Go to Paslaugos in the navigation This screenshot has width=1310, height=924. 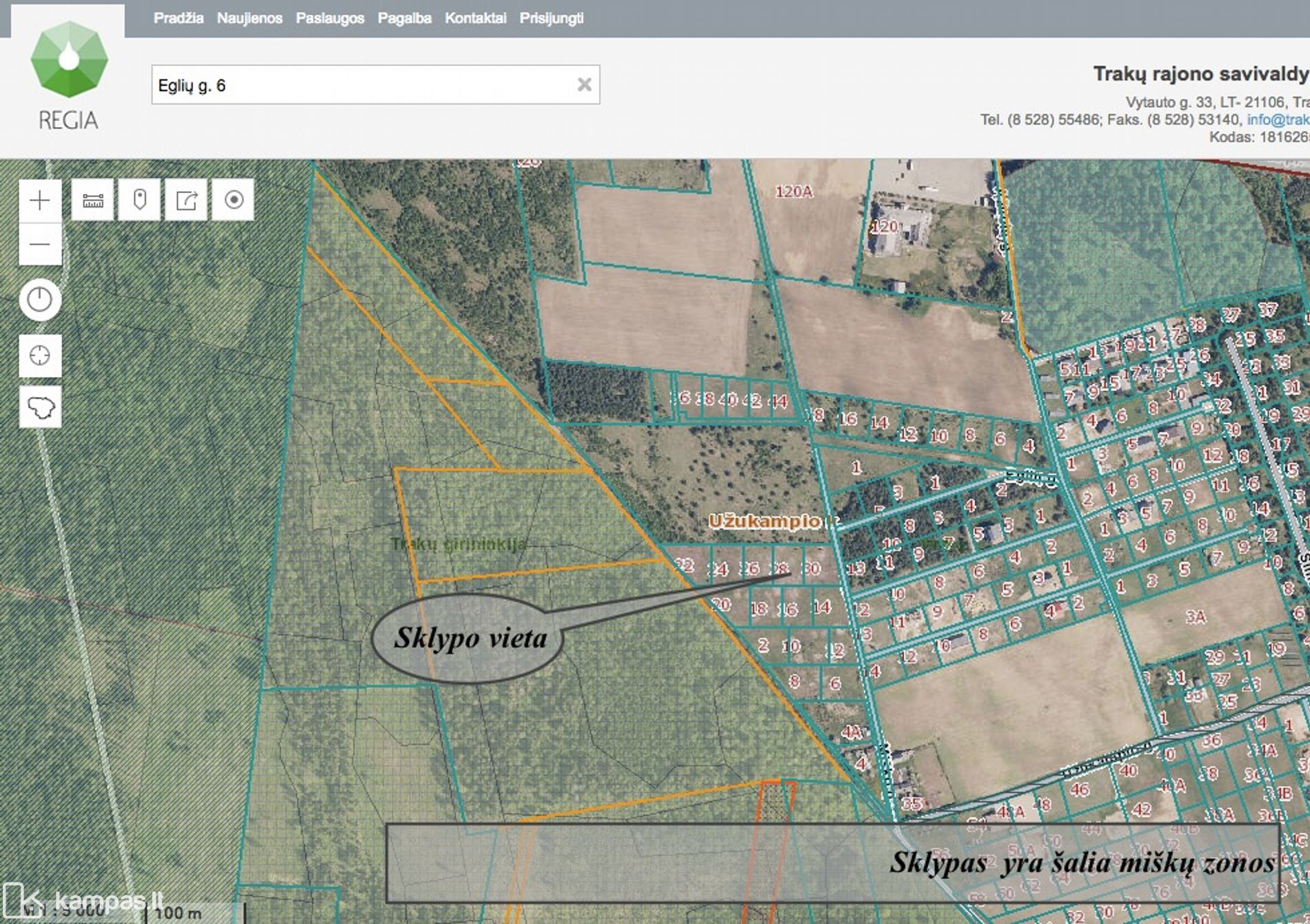pos(330,19)
